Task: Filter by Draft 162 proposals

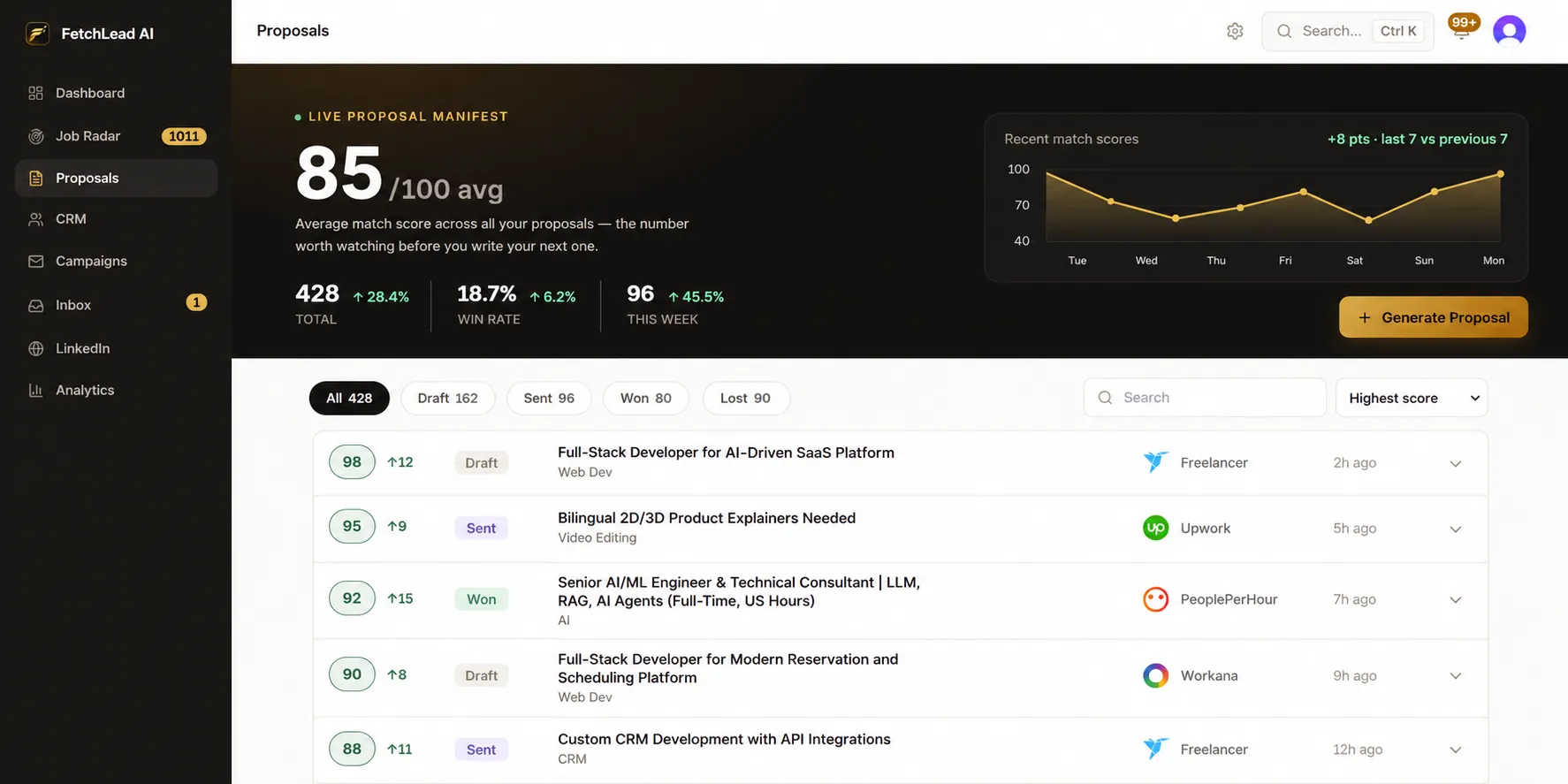Action: click(447, 398)
